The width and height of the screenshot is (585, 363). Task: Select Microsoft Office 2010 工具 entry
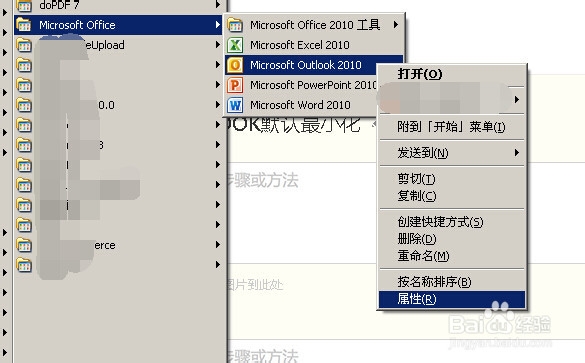coord(314,25)
